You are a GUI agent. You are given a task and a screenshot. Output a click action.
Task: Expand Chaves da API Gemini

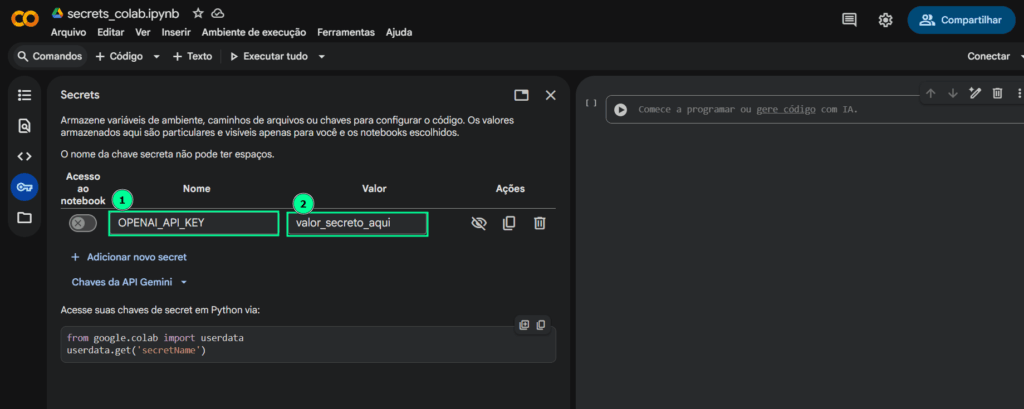pyautogui.click(x=129, y=282)
